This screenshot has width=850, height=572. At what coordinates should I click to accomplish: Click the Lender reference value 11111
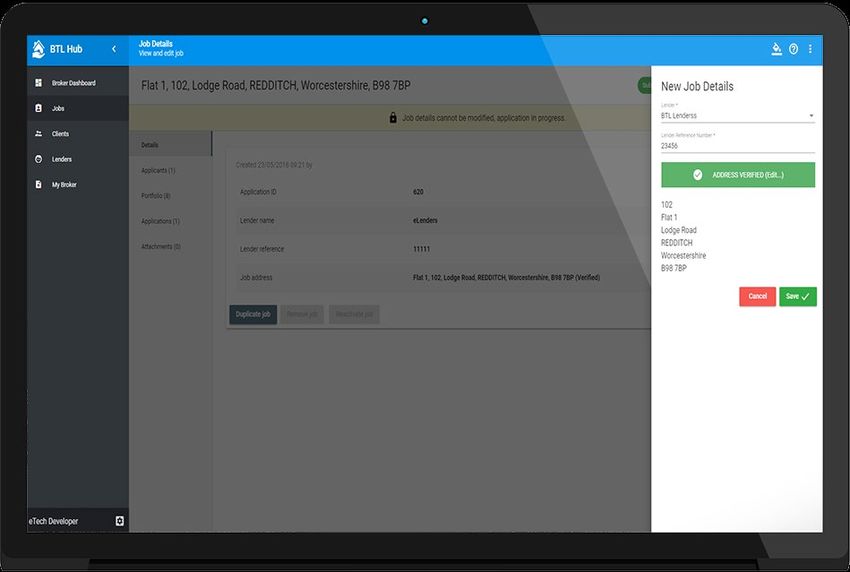(421, 249)
